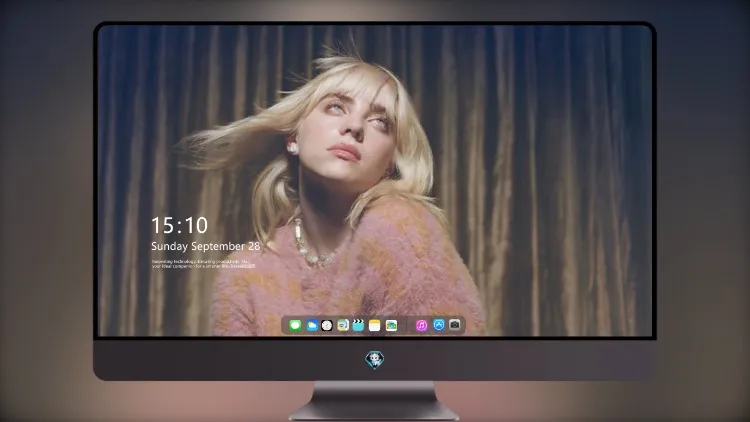Open the Weather app in the dock

pos(311,325)
